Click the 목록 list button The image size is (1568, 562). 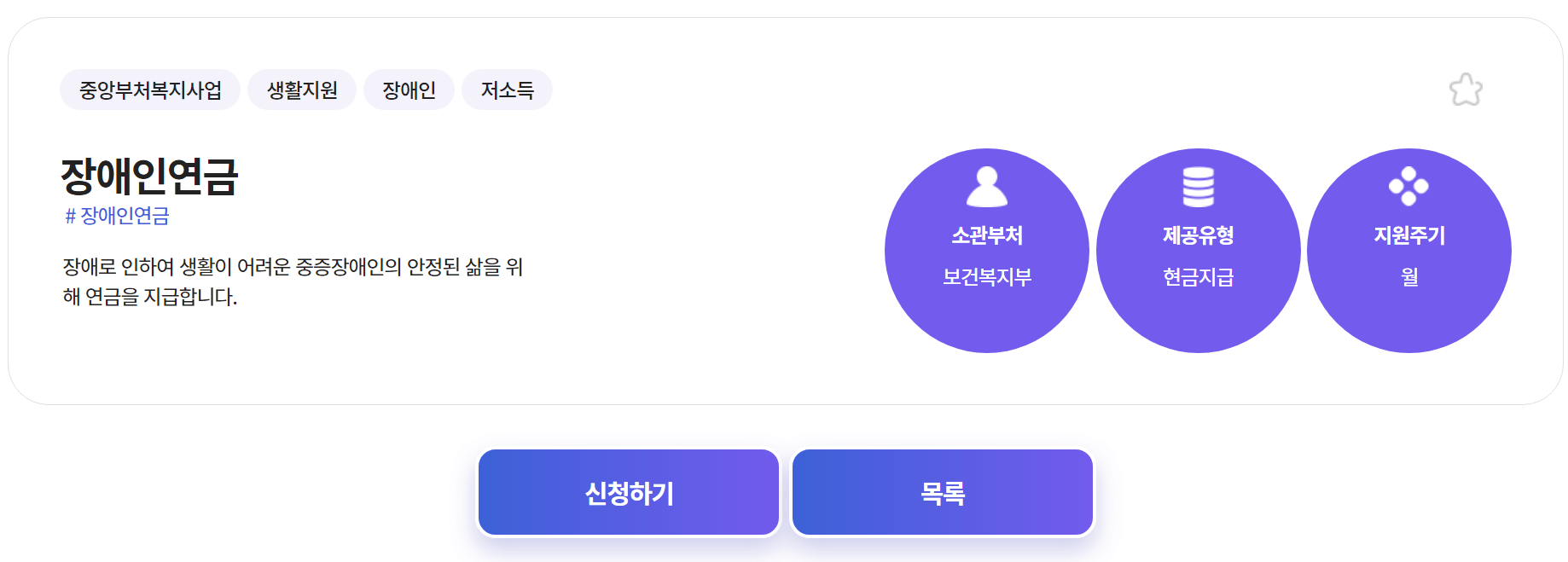point(942,491)
